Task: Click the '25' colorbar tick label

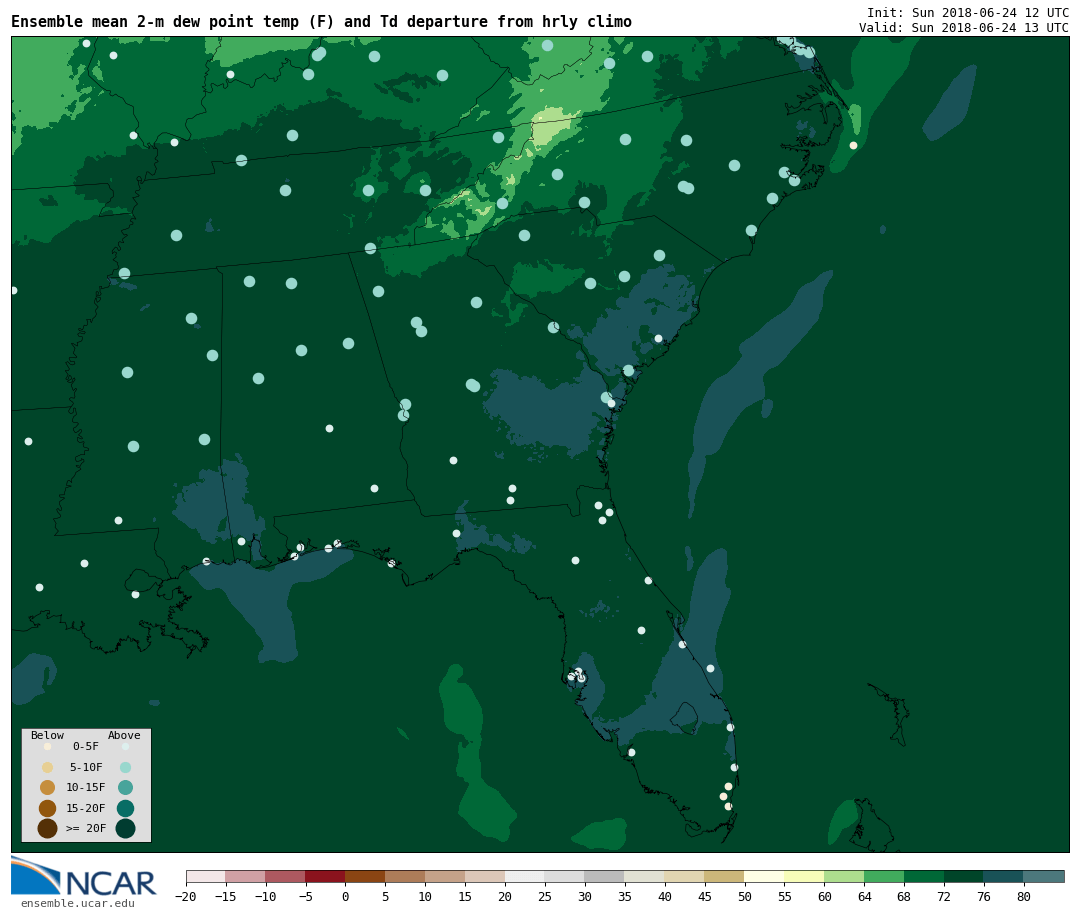Action: click(545, 896)
